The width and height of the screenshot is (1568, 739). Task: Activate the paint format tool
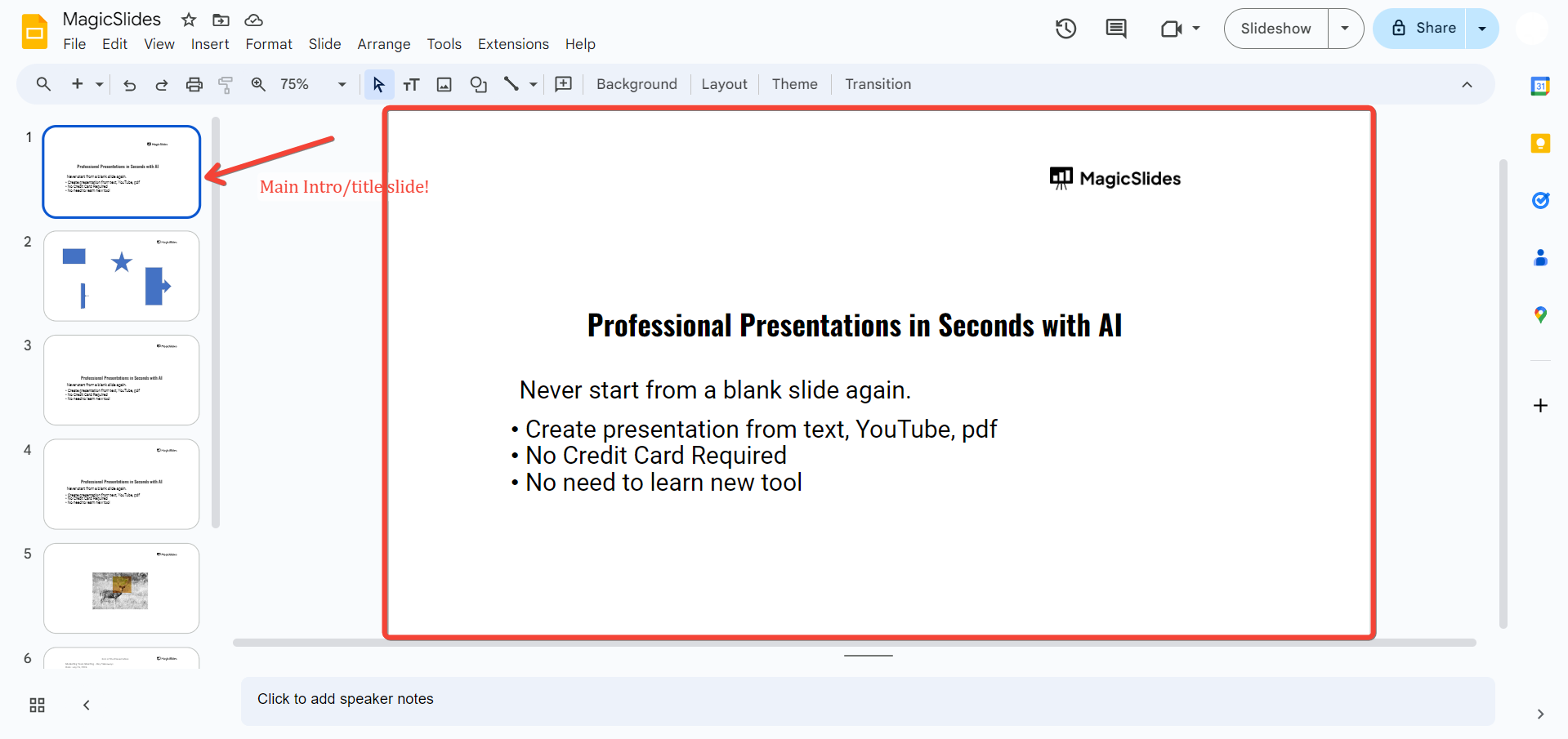click(x=226, y=84)
